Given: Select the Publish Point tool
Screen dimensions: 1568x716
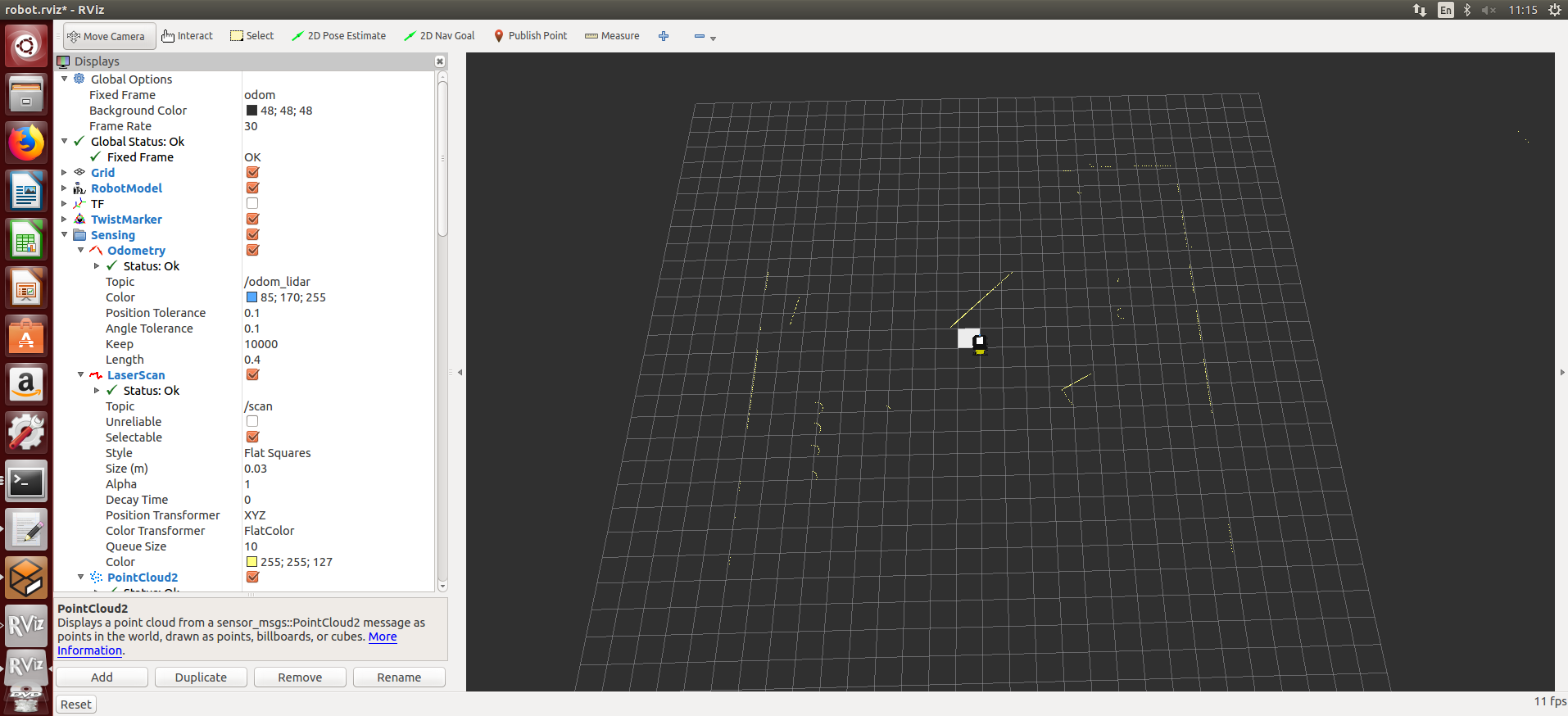Looking at the screenshot, I should 530,36.
